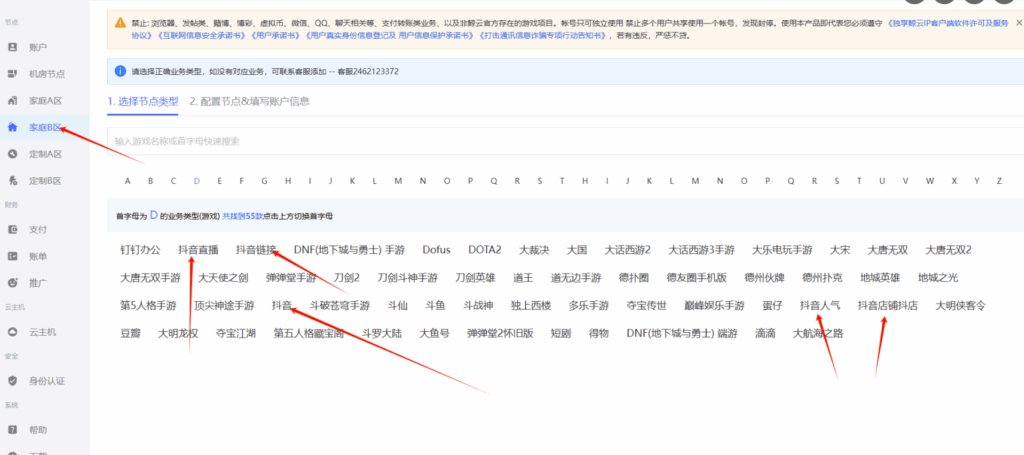
Task: Filter by letter B
Action: click(x=150, y=181)
